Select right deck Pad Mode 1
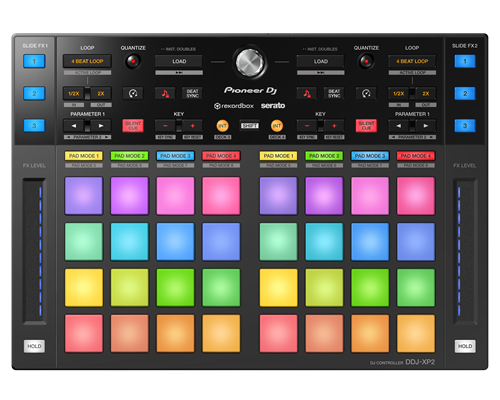500x400 pixels. click(278, 156)
